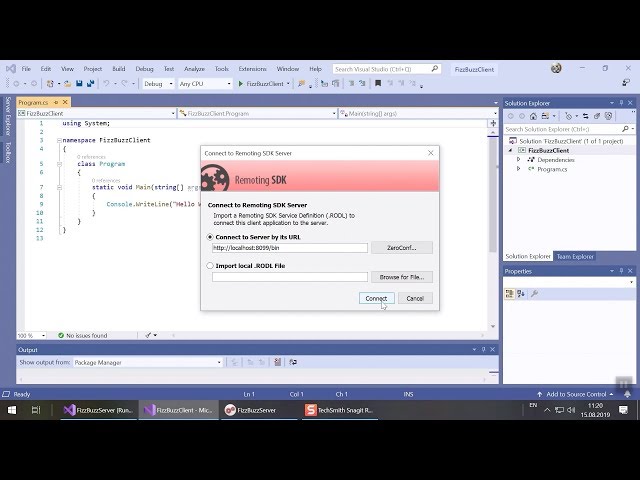Click the local RODL file path field

(x=290, y=277)
